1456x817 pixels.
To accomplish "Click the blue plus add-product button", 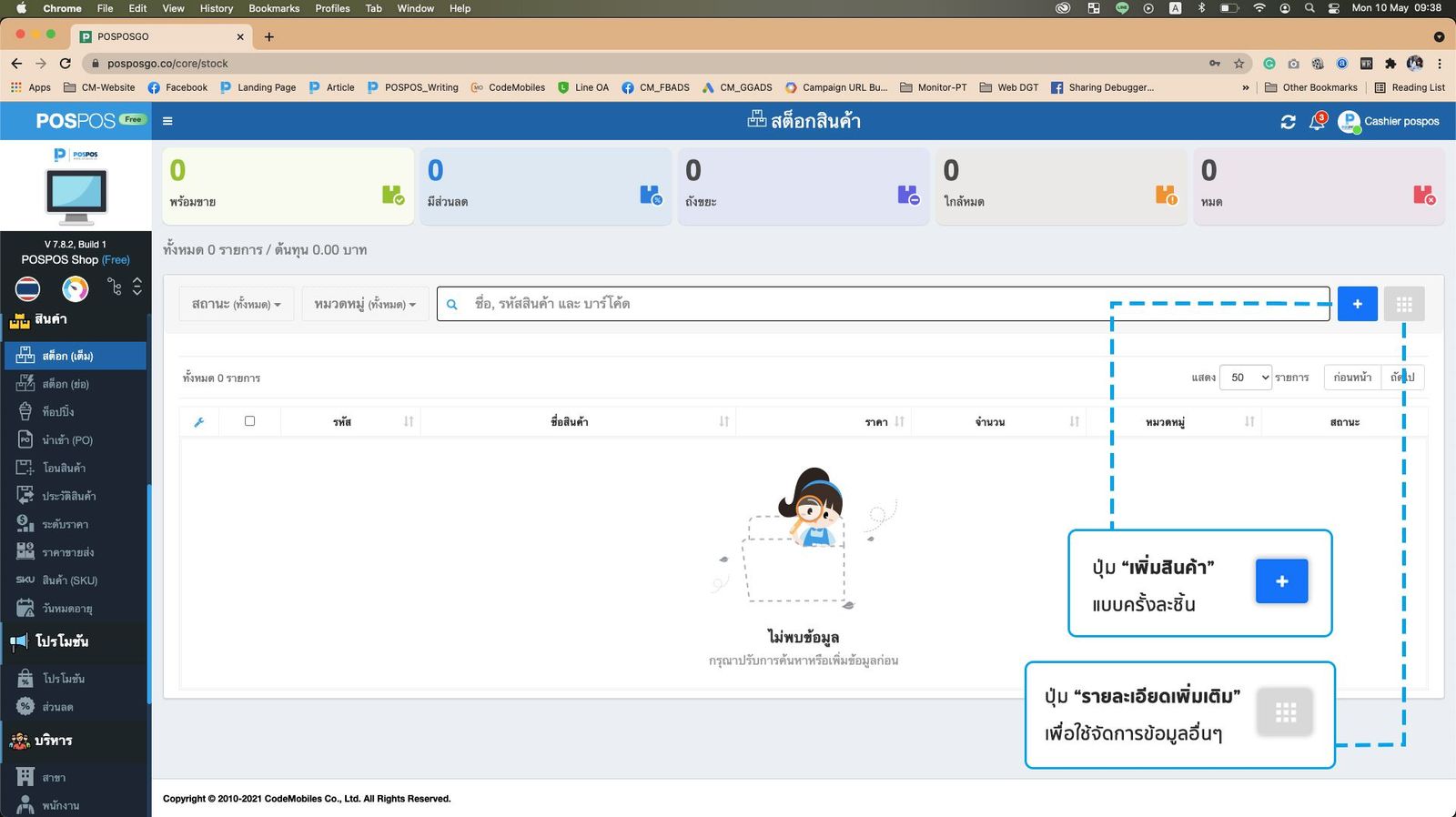I will 1357,304.
